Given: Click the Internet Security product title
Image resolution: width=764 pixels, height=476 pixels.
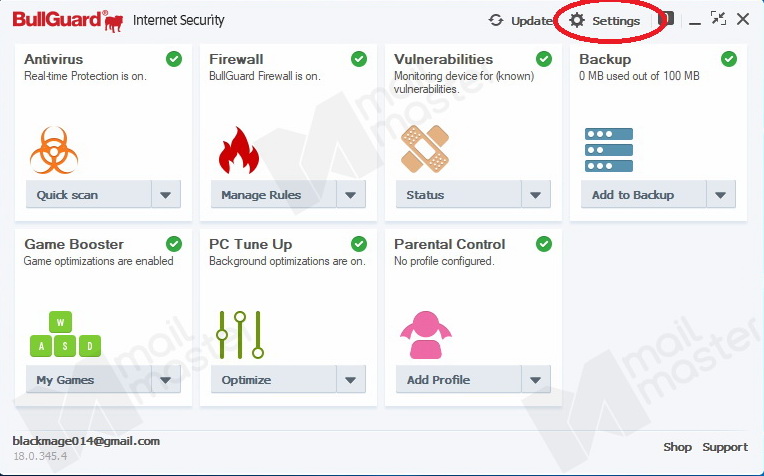Looking at the screenshot, I should pyautogui.click(x=178, y=20).
